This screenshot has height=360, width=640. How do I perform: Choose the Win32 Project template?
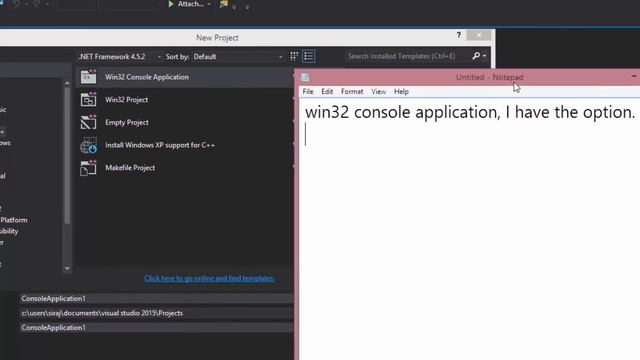(184, 100)
